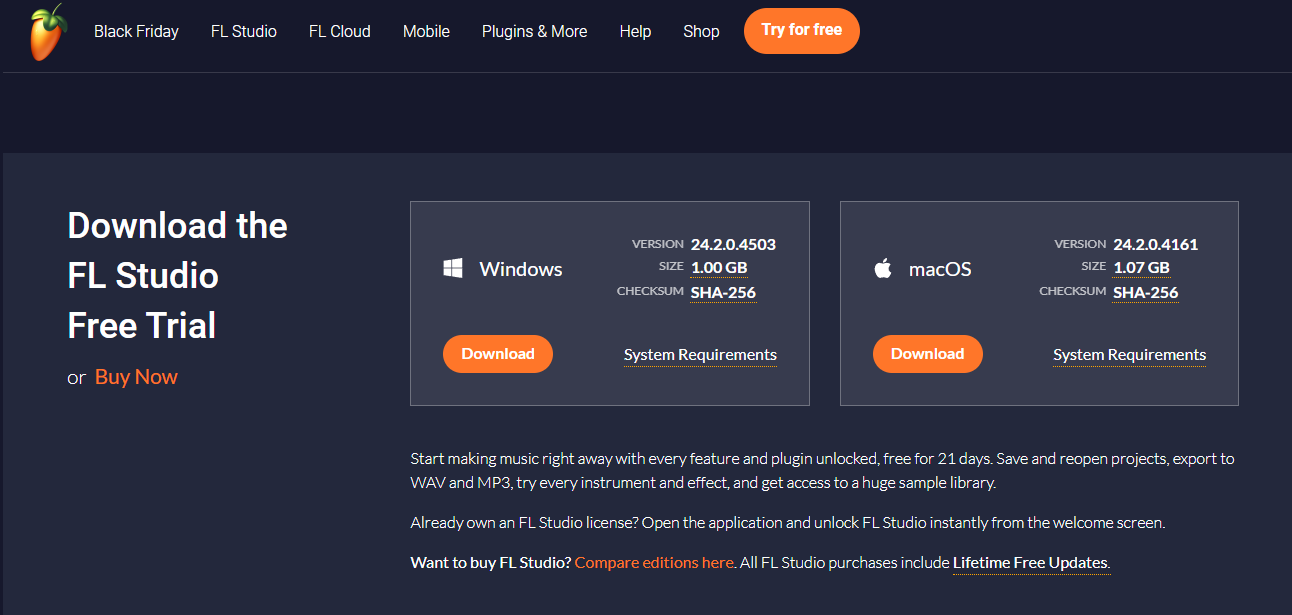Download FL Studio for macOS
Image resolution: width=1292 pixels, height=615 pixels.
[x=927, y=354]
